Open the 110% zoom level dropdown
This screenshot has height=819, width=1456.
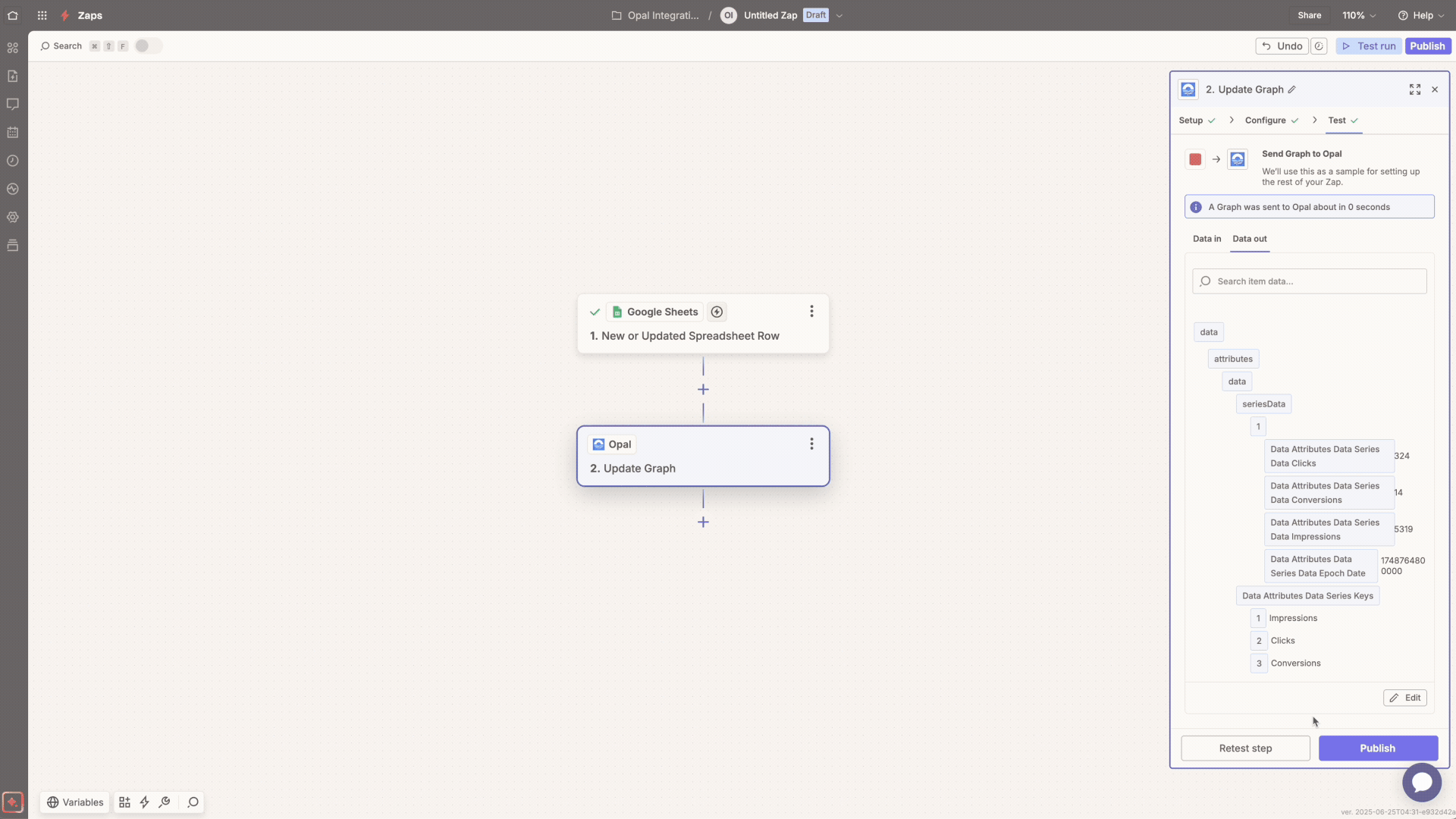[1359, 15]
